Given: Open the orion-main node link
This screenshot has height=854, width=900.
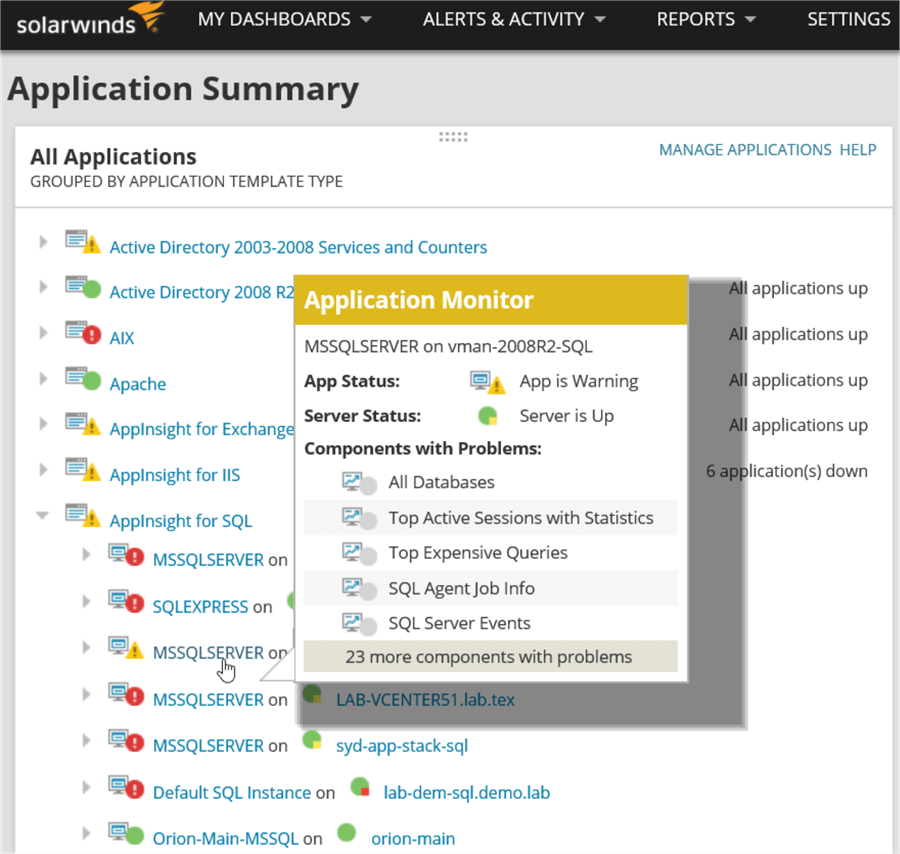Looking at the screenshot, I should (413, 839).
